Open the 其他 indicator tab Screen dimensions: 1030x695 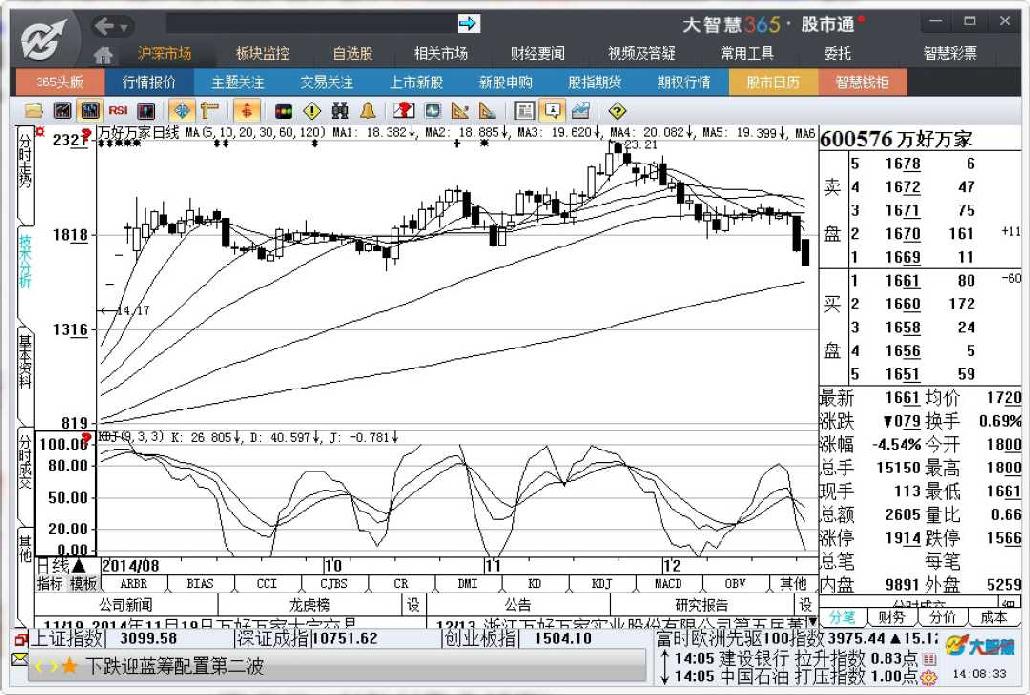click(x=794, y=583)
